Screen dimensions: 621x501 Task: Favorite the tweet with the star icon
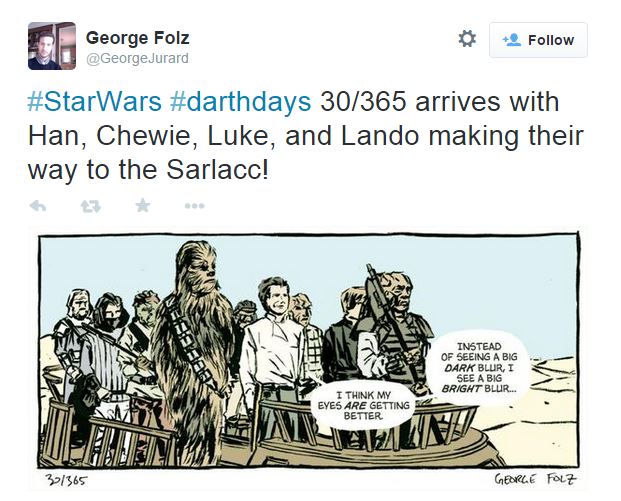[x=143, y=206]
